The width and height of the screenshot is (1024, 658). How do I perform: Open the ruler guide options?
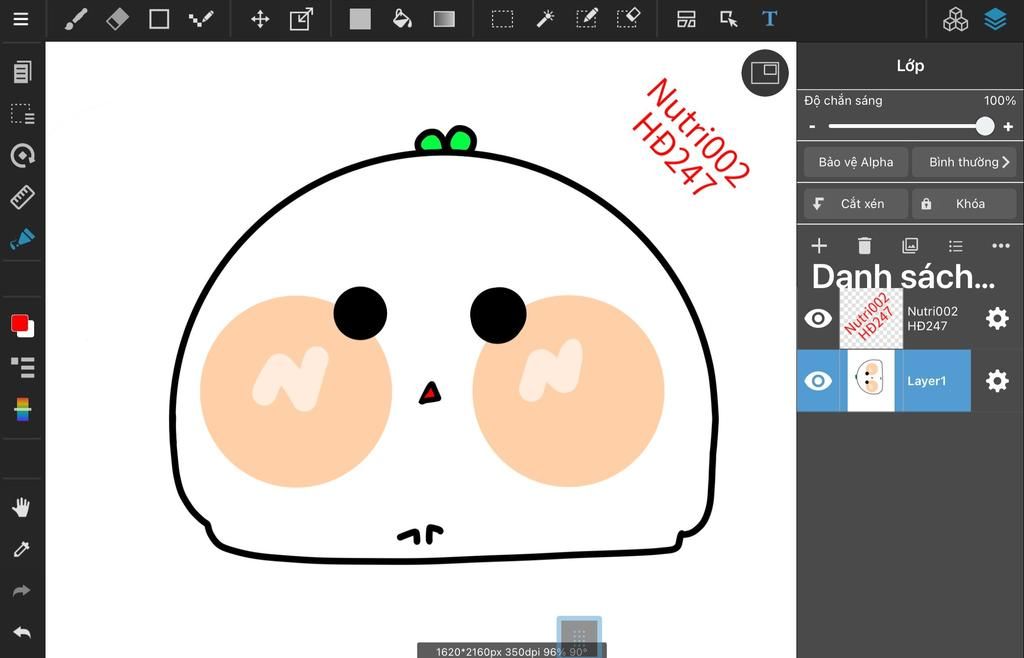(22, 196)
